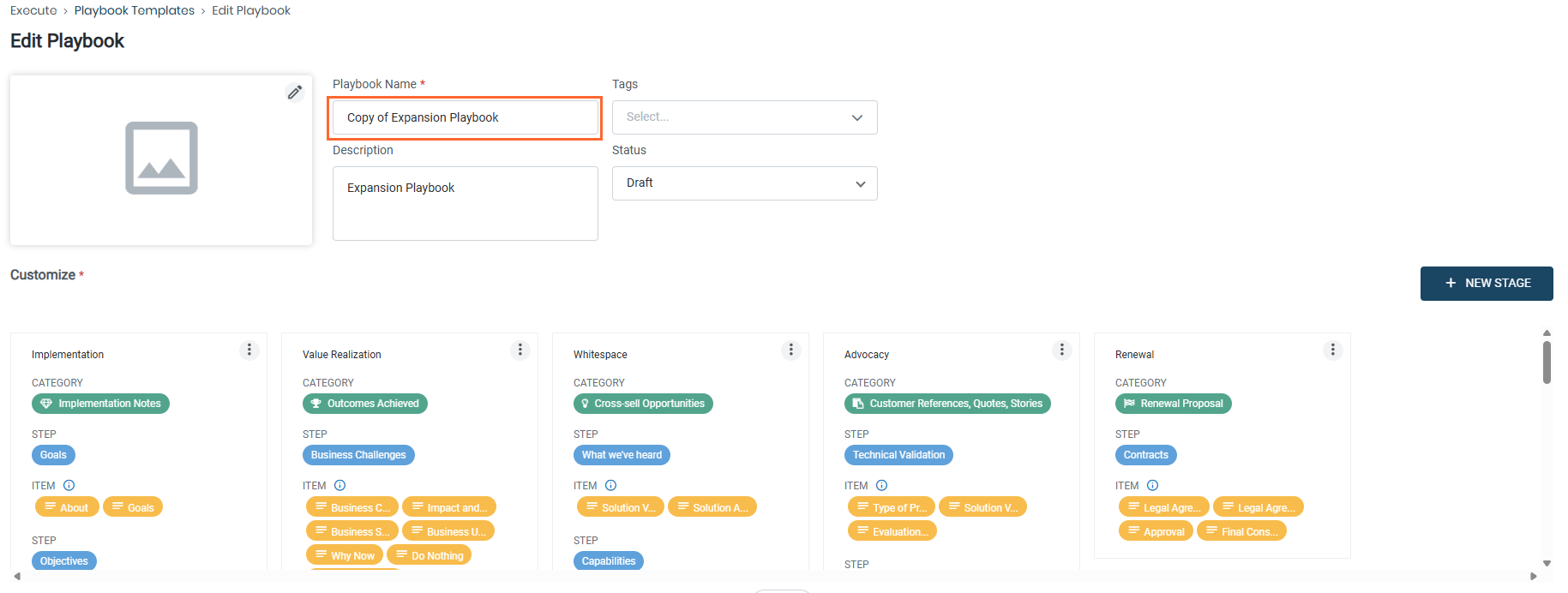Click the Why Now item chip

coord(345,555)
